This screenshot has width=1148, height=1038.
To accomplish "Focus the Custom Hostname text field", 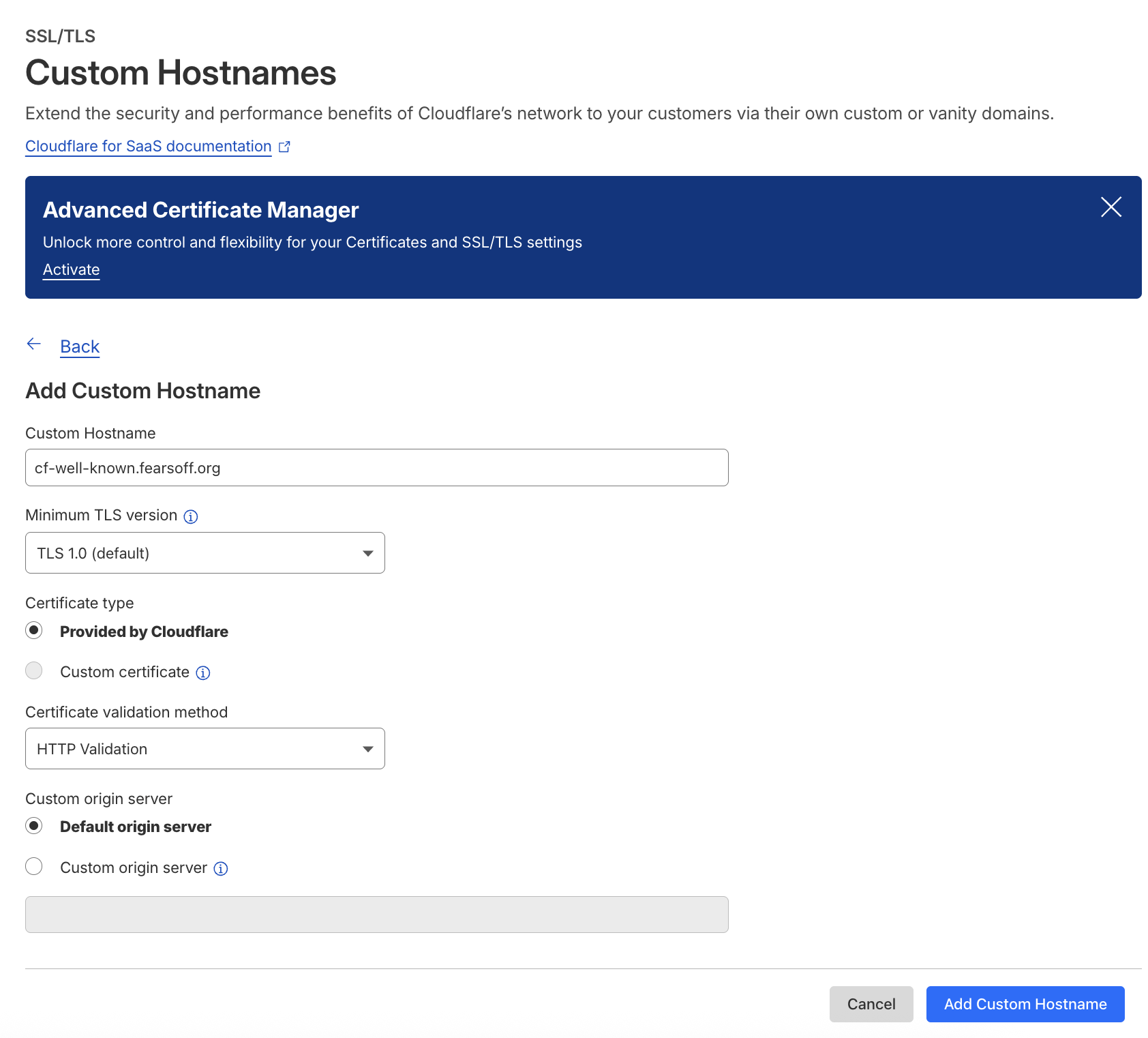I will [x=376, y=468].
